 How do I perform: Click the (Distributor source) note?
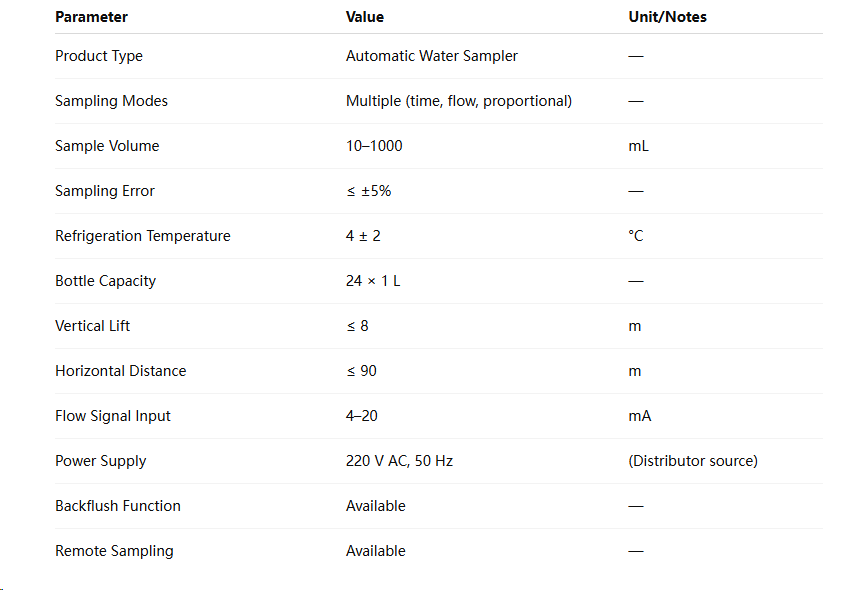(x=693, y=461)
